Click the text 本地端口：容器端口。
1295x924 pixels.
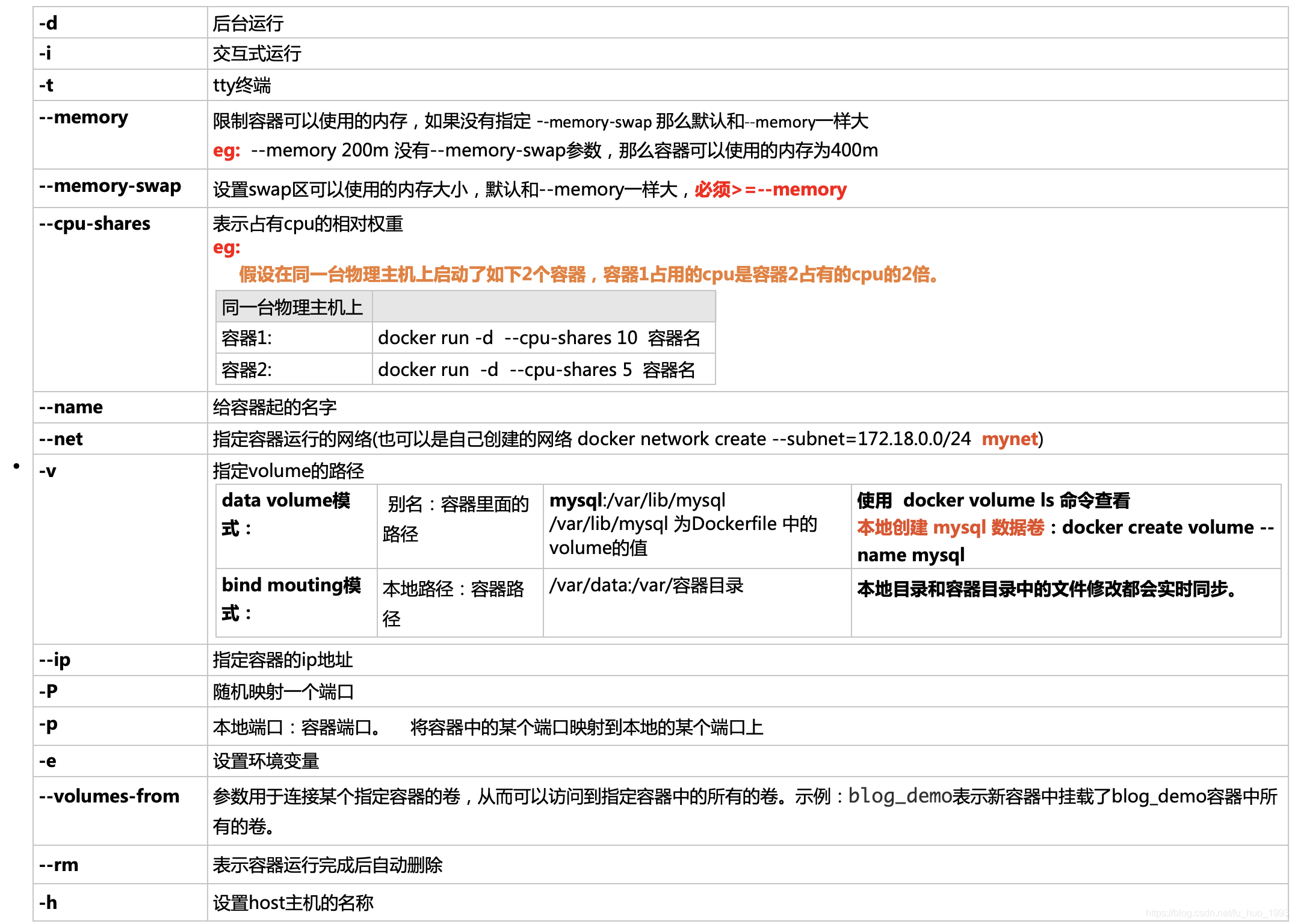297,727
